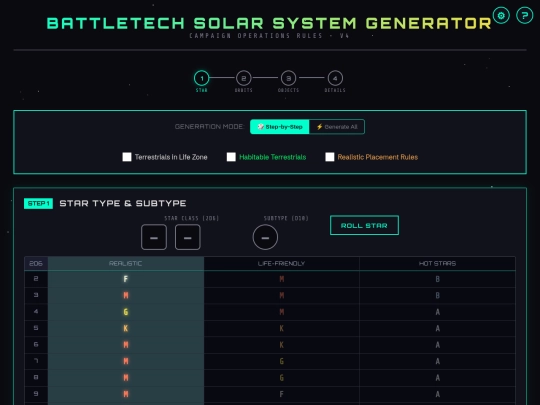Open the settings gear icon

coord(501,15)
